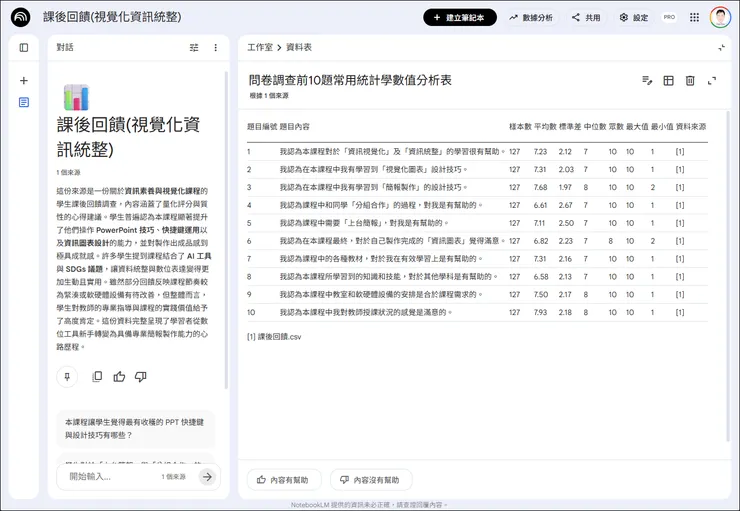Mark content helpful with 內容有幫助

click(284, 480)
